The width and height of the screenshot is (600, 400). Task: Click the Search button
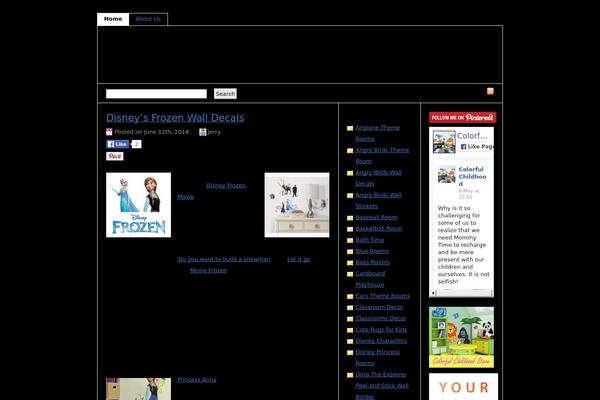coord(225,94)
